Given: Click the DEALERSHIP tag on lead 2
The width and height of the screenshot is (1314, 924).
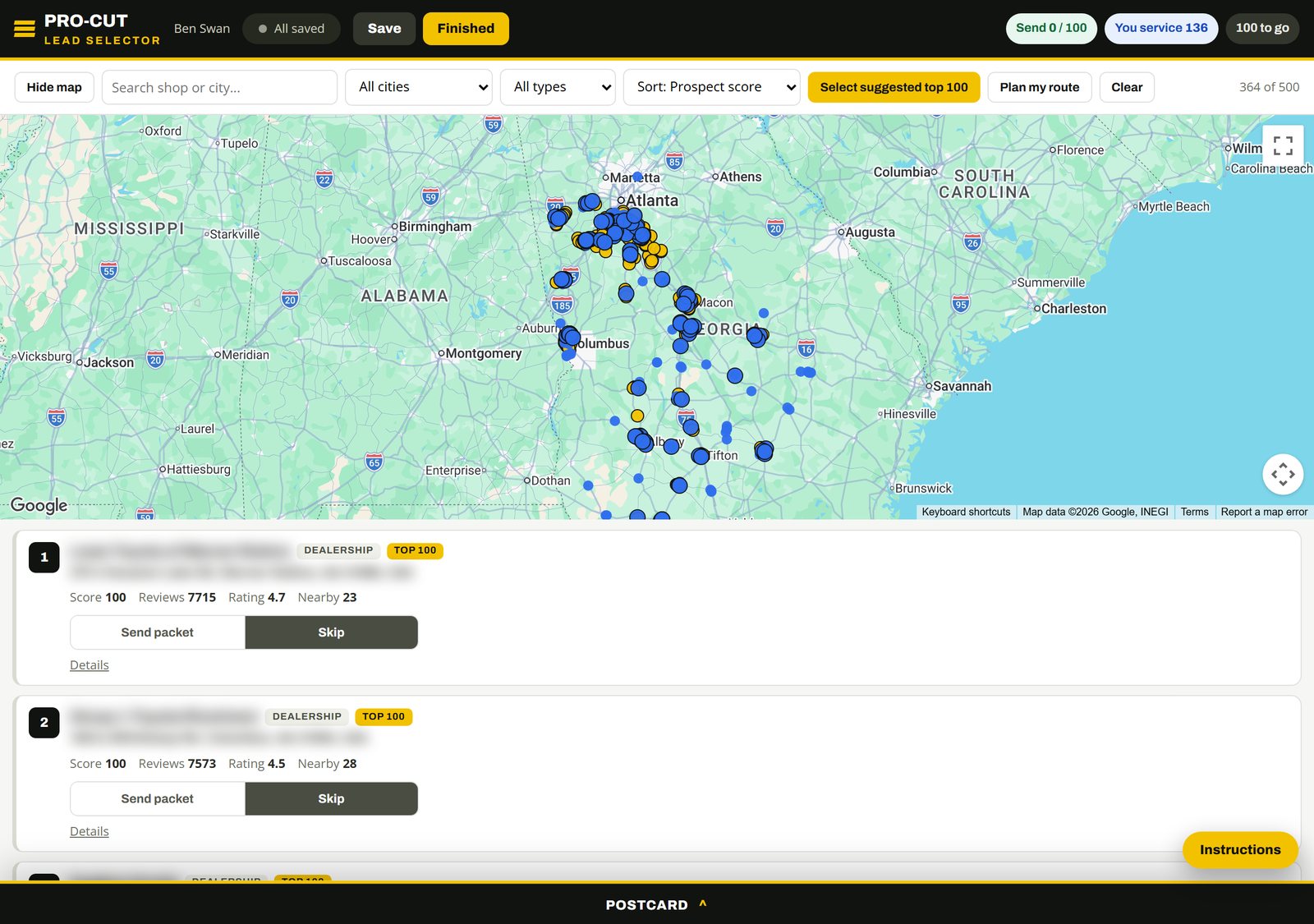Looking at the screenshot, I should click(x=306, y=716).
